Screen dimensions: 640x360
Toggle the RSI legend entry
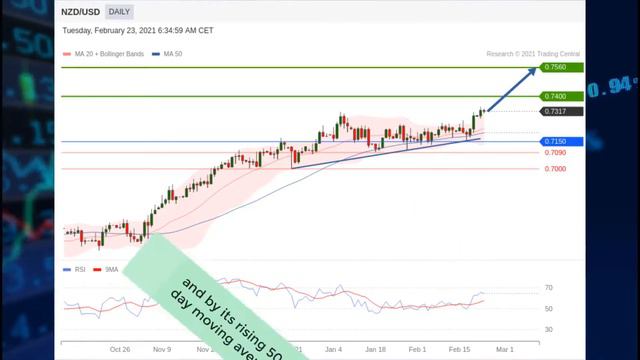click(74, 269)
